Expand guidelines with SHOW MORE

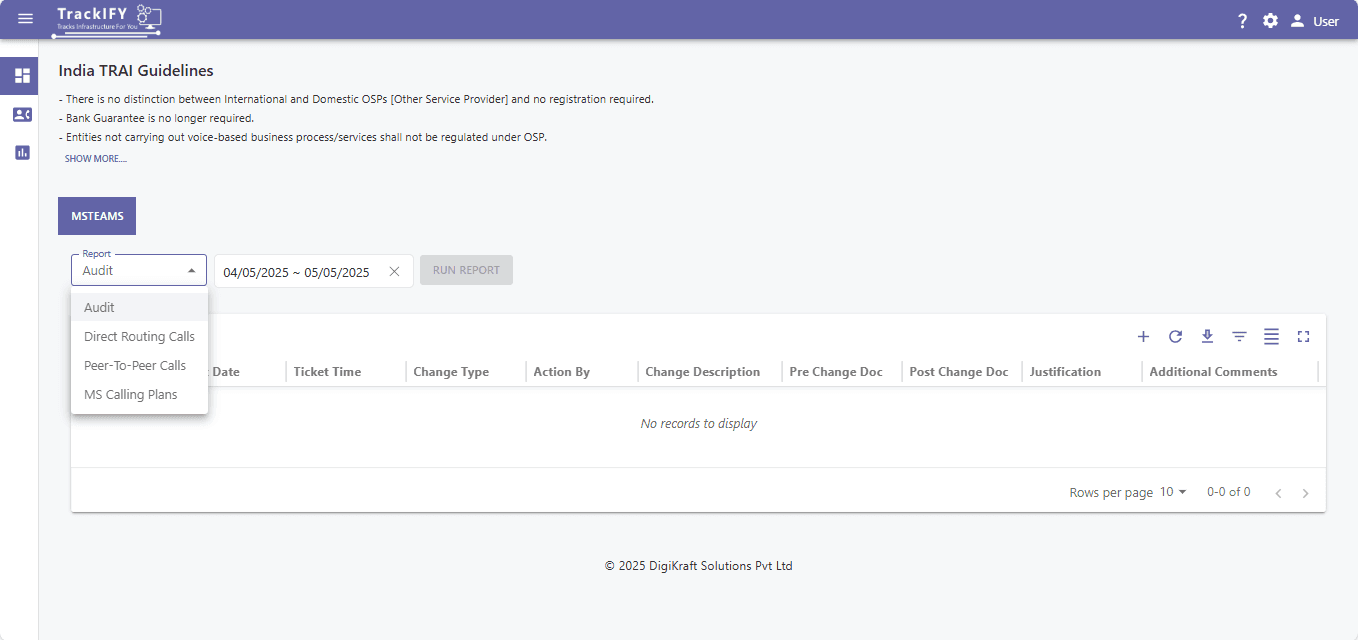click(x=96, y=159)
